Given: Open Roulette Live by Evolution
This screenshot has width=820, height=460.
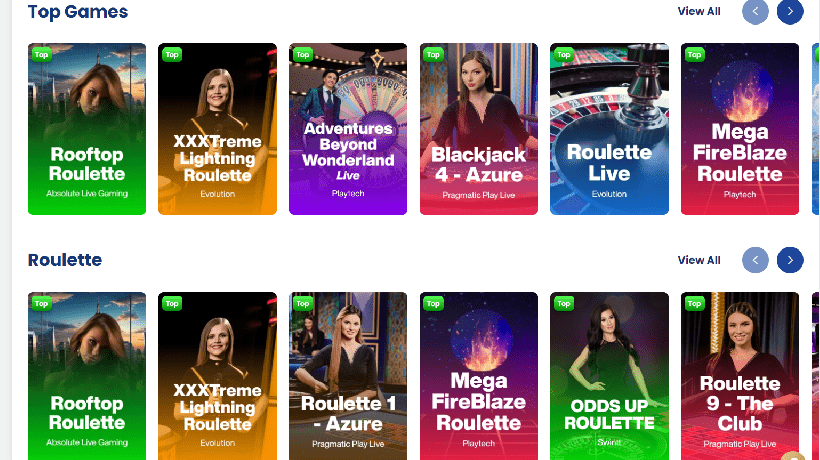Looking at the screenshot, I should pos(609,129).
